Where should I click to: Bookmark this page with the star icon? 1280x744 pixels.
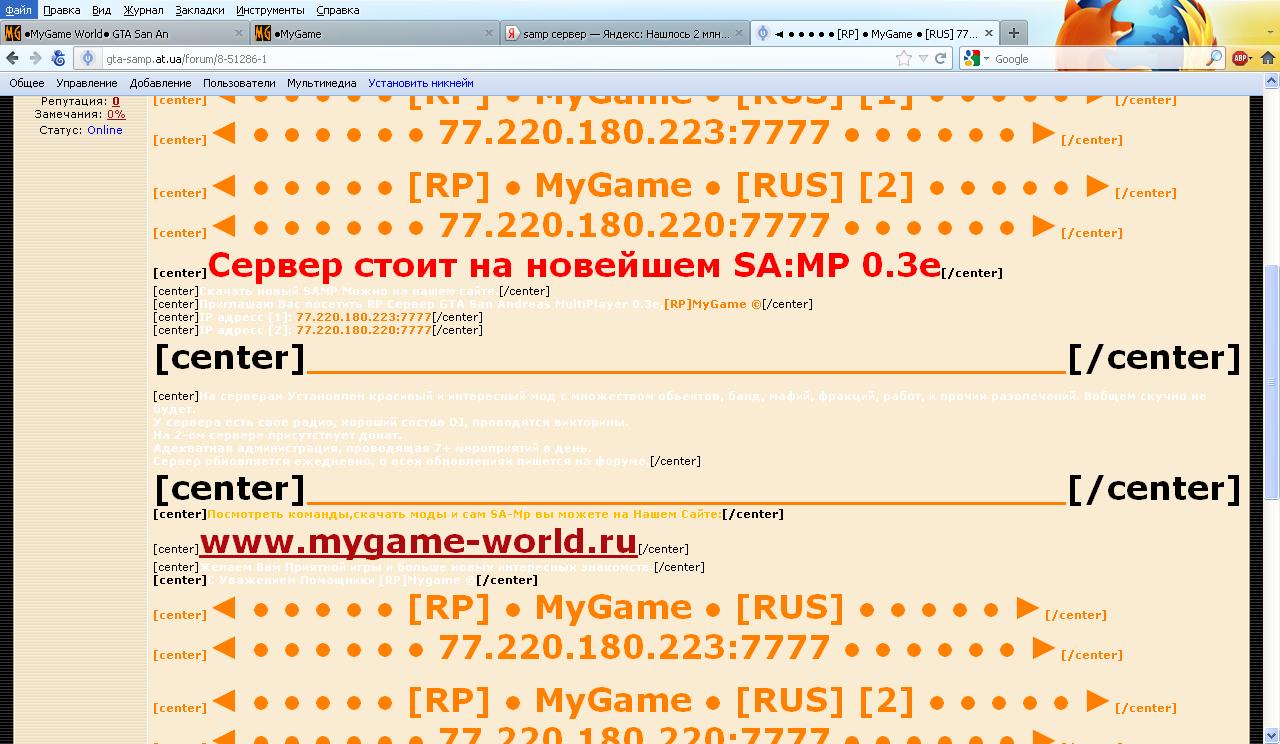pos(904,58)
